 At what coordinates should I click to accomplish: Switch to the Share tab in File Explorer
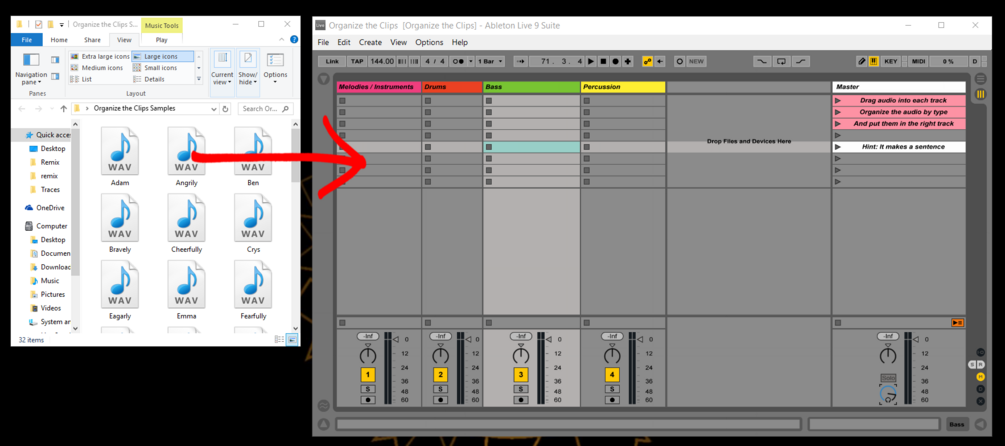tap(92, 40)
